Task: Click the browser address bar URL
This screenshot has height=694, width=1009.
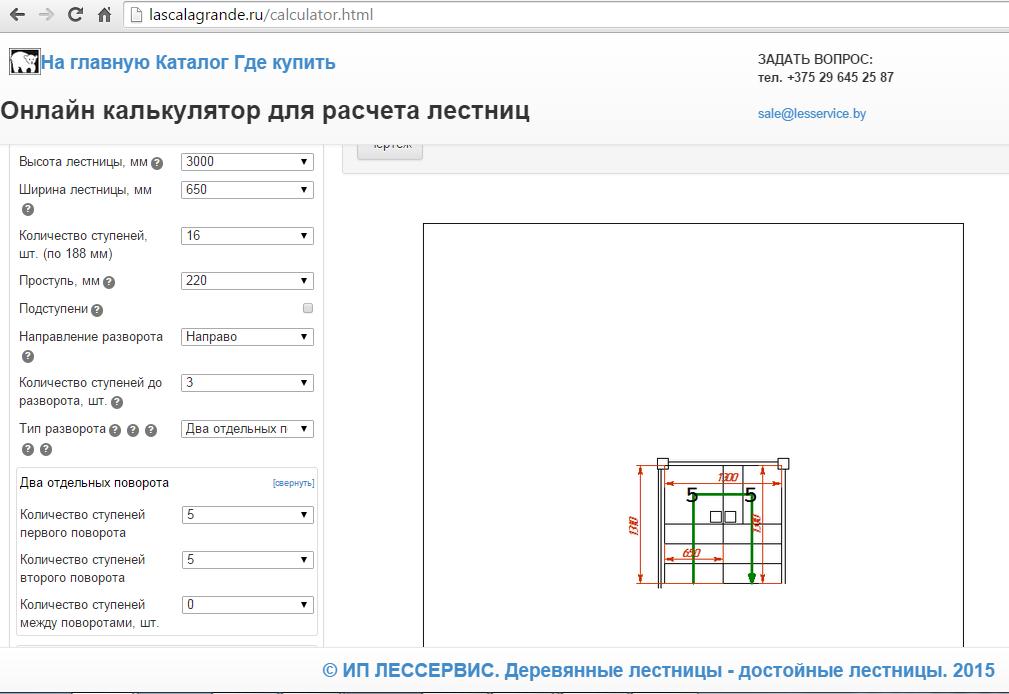Action: [261, 15]
